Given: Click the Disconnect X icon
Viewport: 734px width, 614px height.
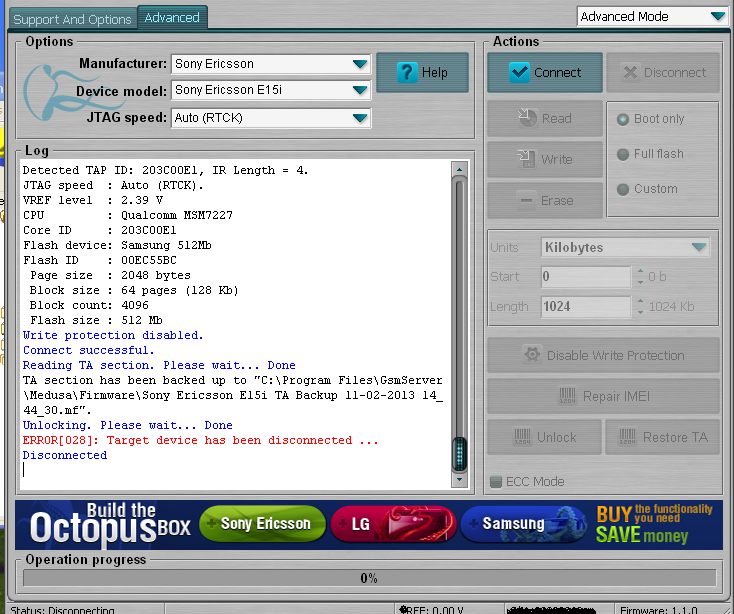Looking at the screenshot, I should tap(630, 73).
